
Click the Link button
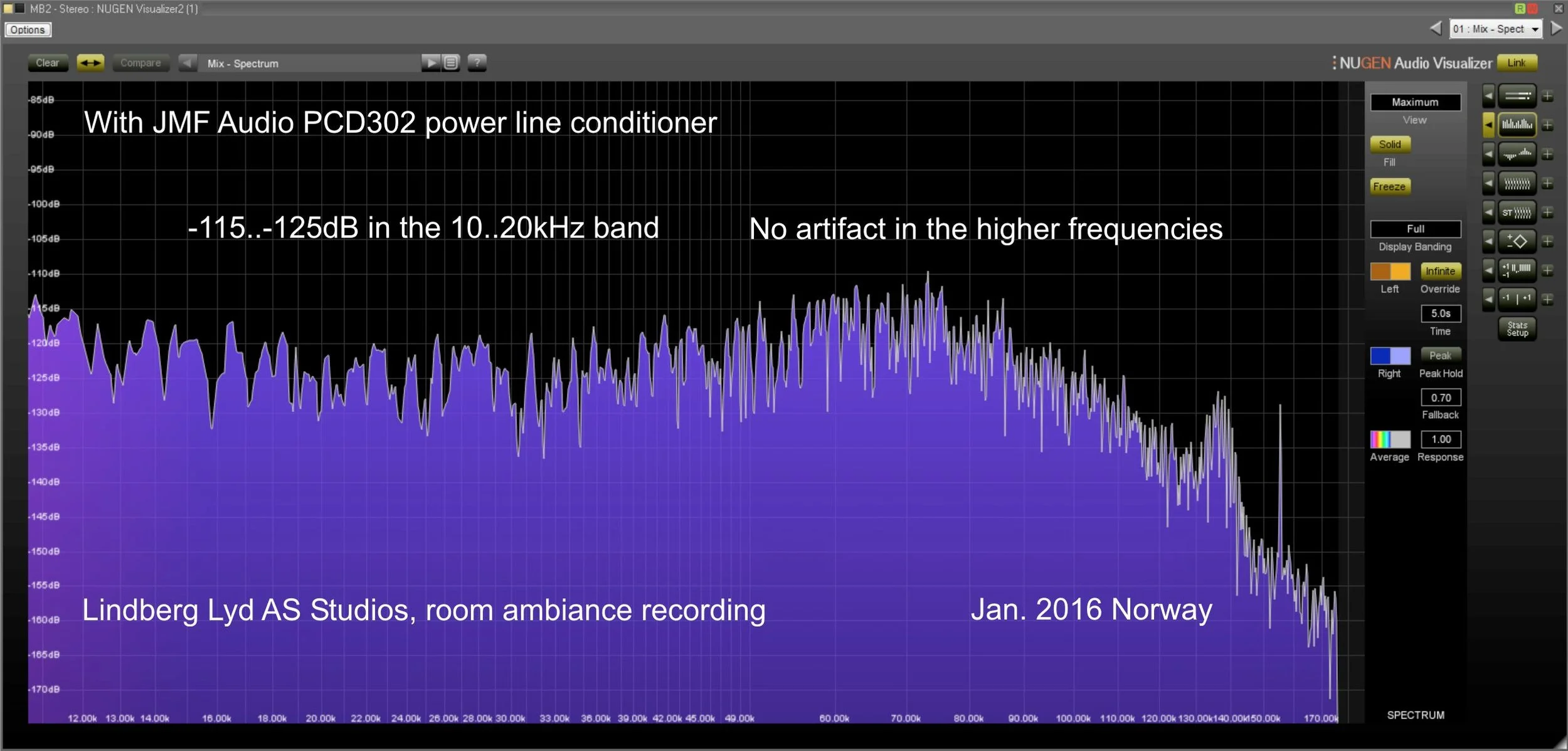pos(1516,63)
